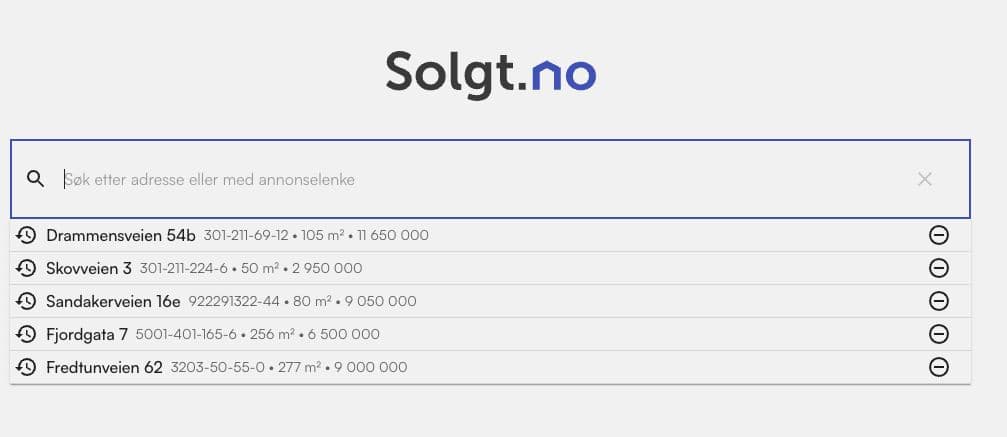Click history icon beside Fredtunveien 62
Viewport: 1007px width, 437px height.
pyautogui.click(x=27, y=367)
